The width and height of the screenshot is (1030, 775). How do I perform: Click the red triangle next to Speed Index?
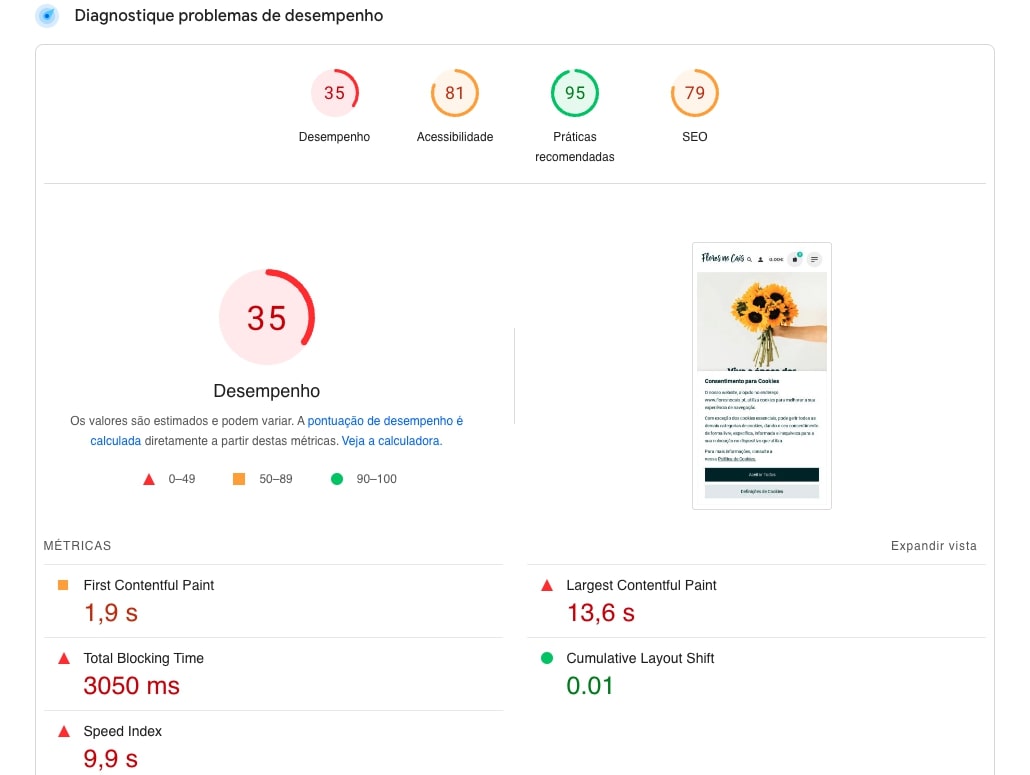tap(63, 731)
